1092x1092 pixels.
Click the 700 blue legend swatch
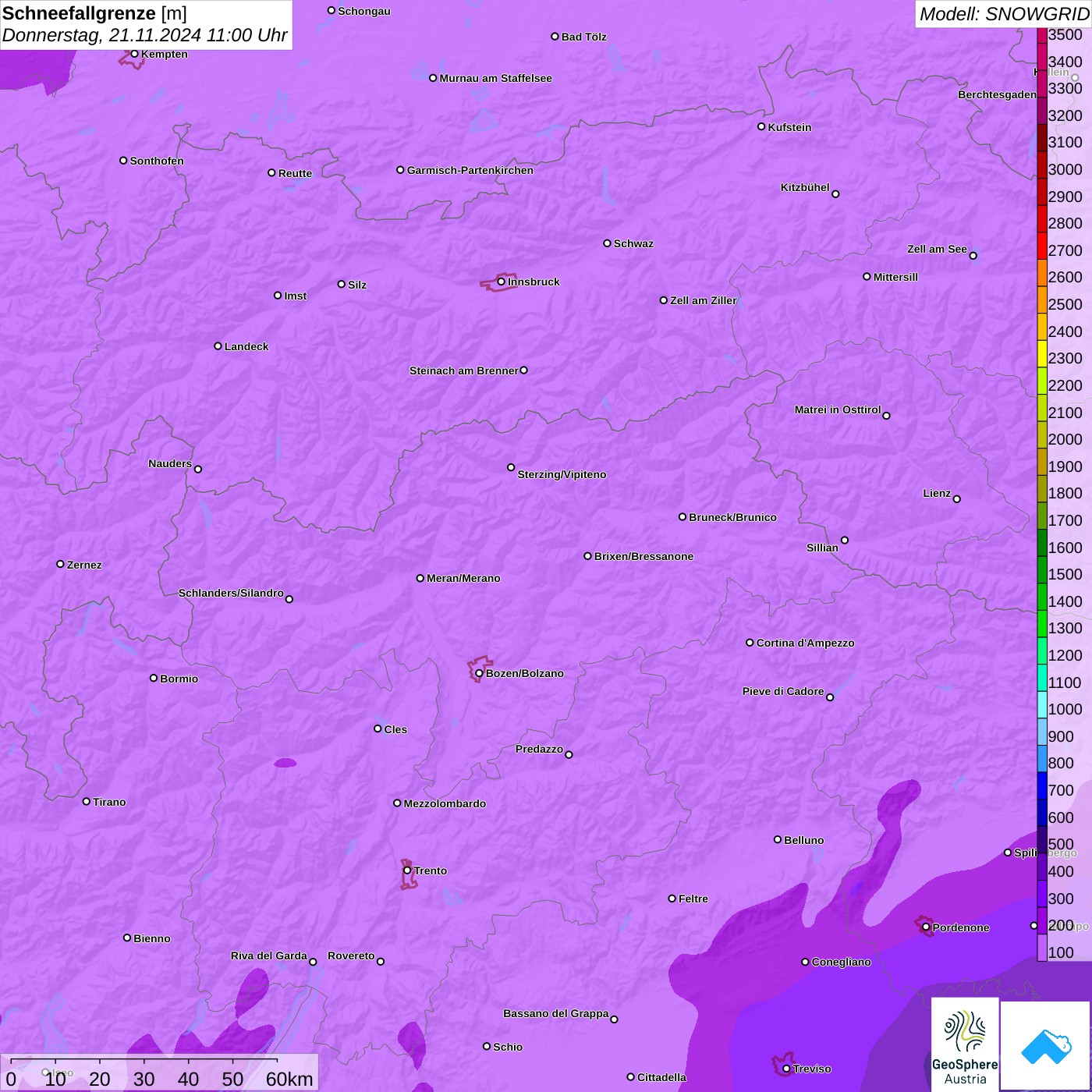[1042, 785]
